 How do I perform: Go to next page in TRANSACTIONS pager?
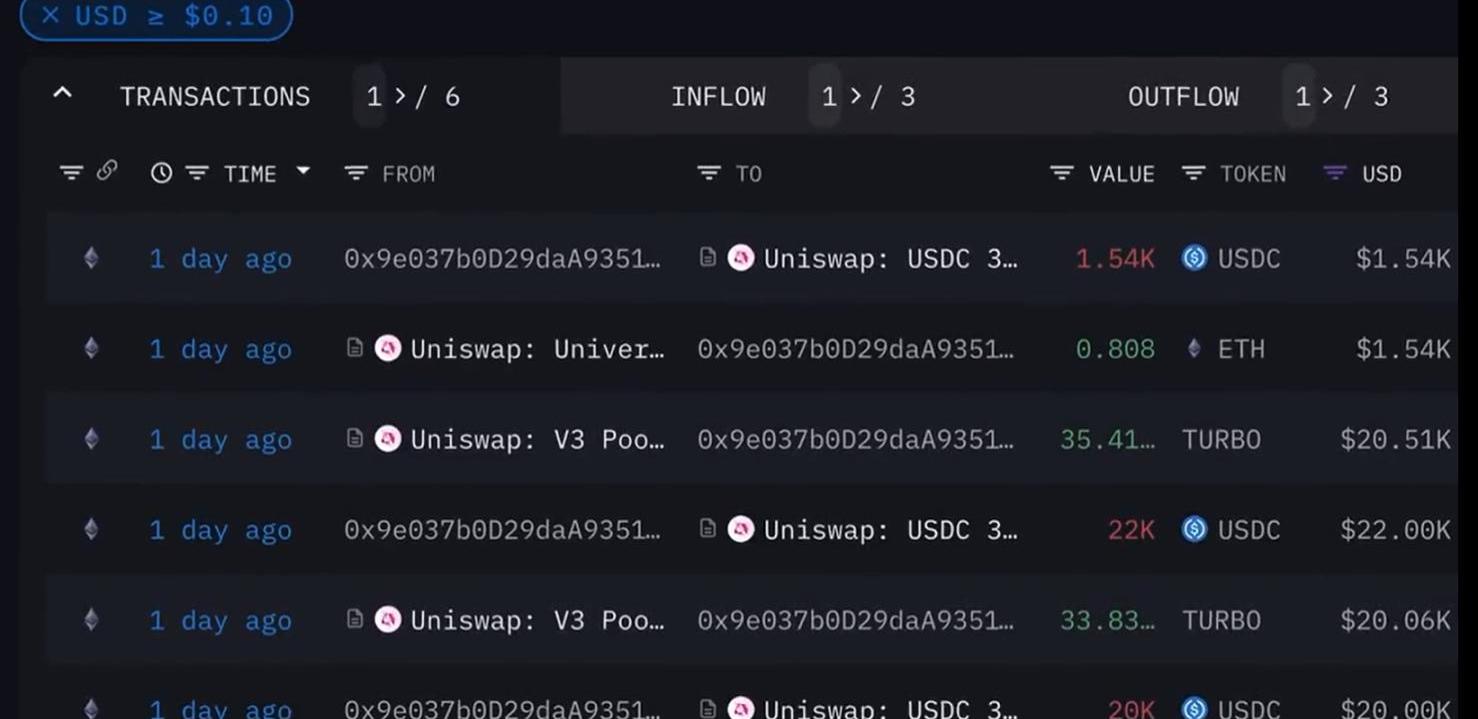click(400, 97)
